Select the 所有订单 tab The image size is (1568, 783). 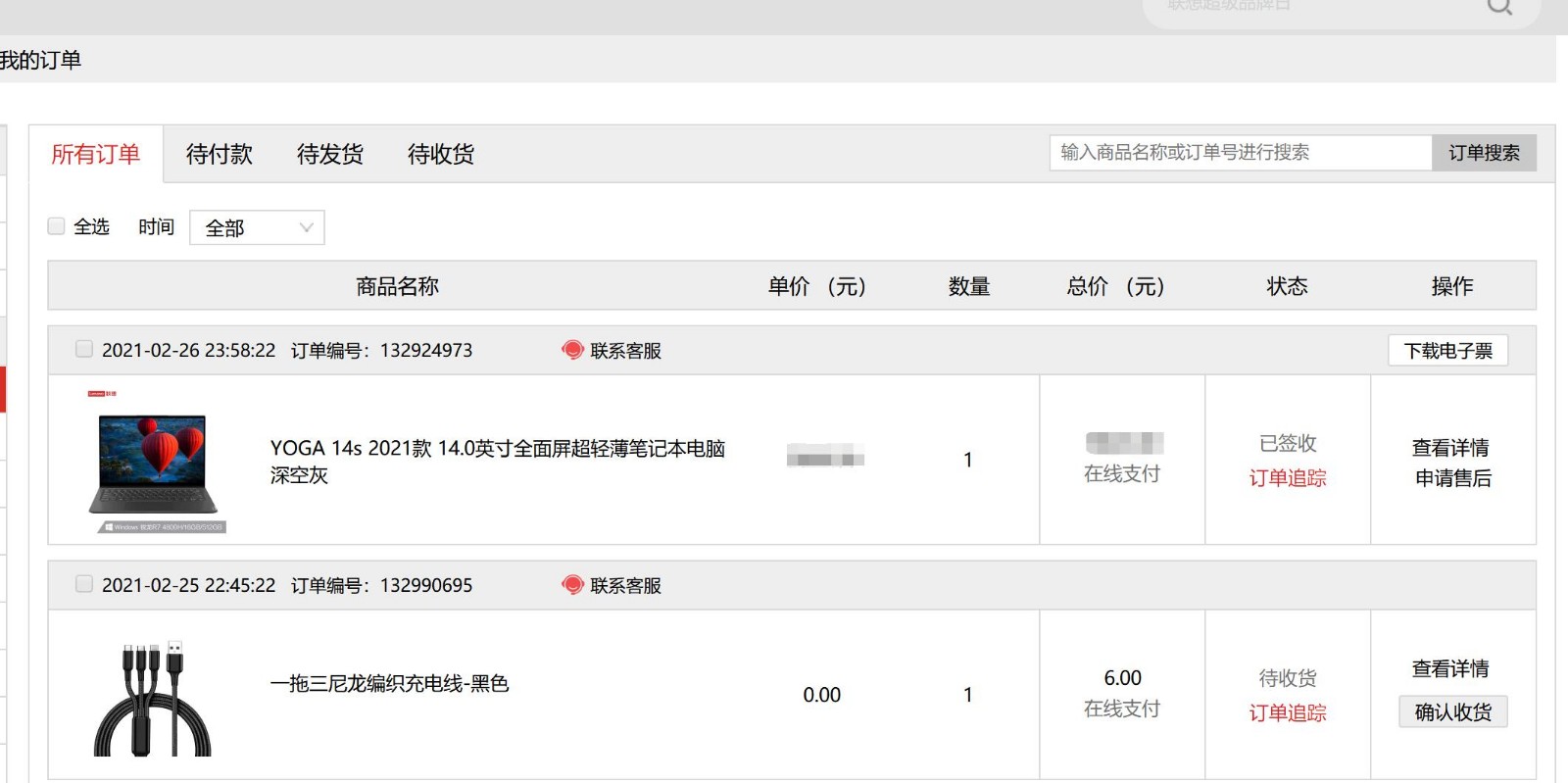(x=96, y=154)
